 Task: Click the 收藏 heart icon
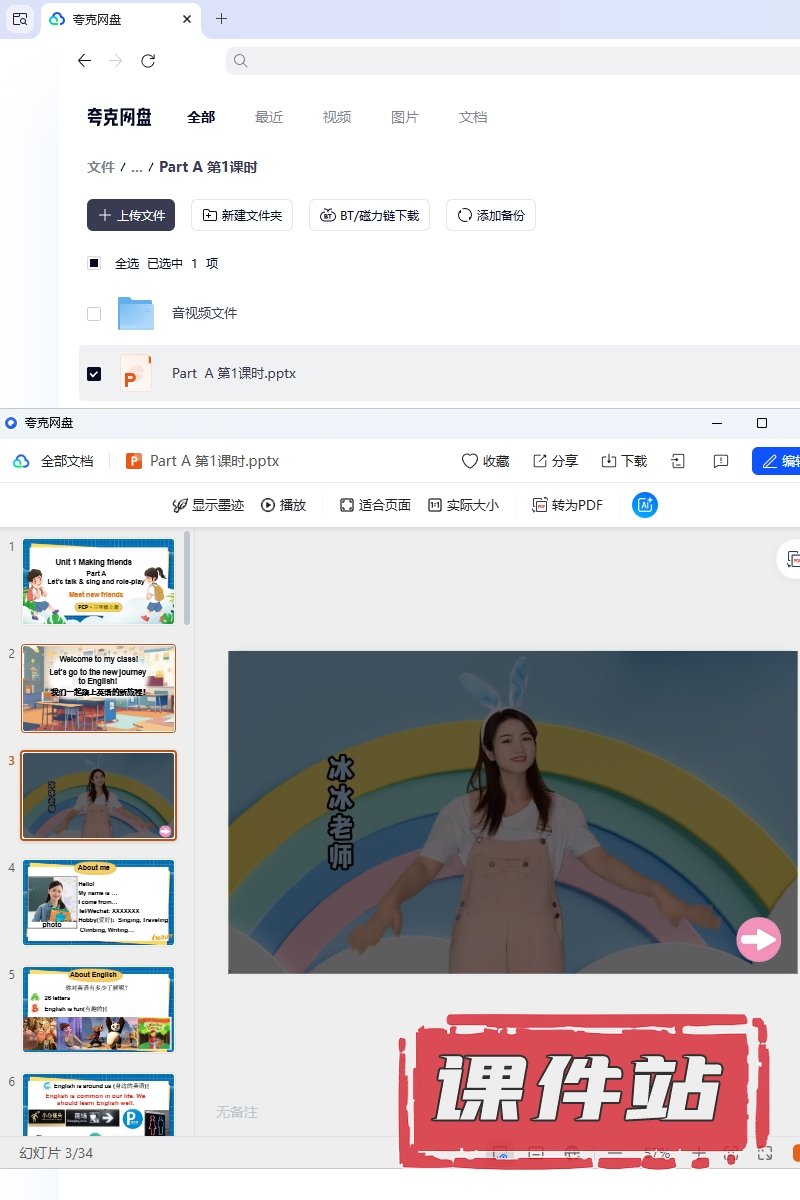[470, 461]
